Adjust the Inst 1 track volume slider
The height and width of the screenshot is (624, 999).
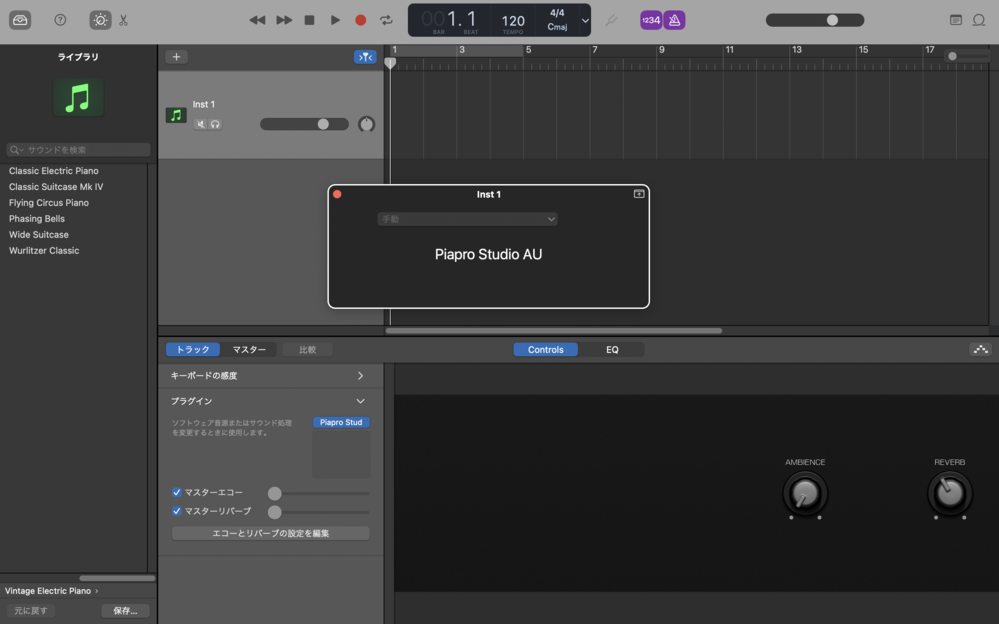click(x=305, y=124)
